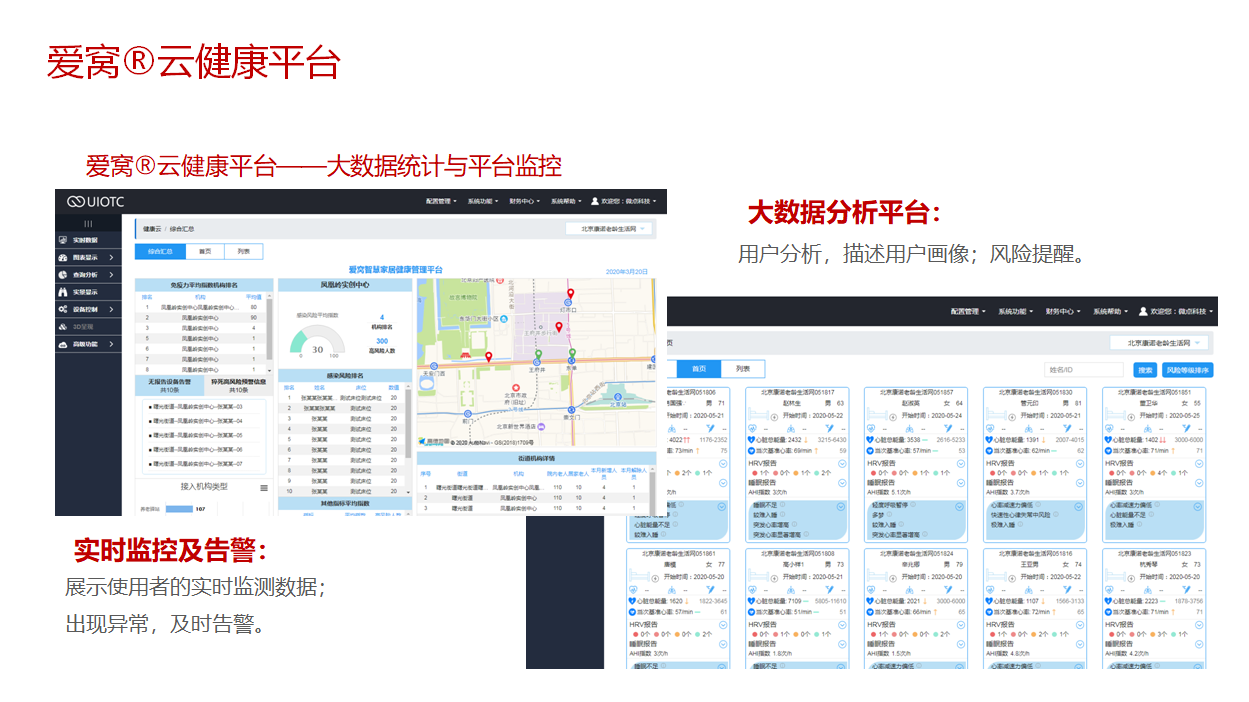The image size is (1249, 702).
Task: Expand HRV报告 in card 051823
Action: 1199,623
